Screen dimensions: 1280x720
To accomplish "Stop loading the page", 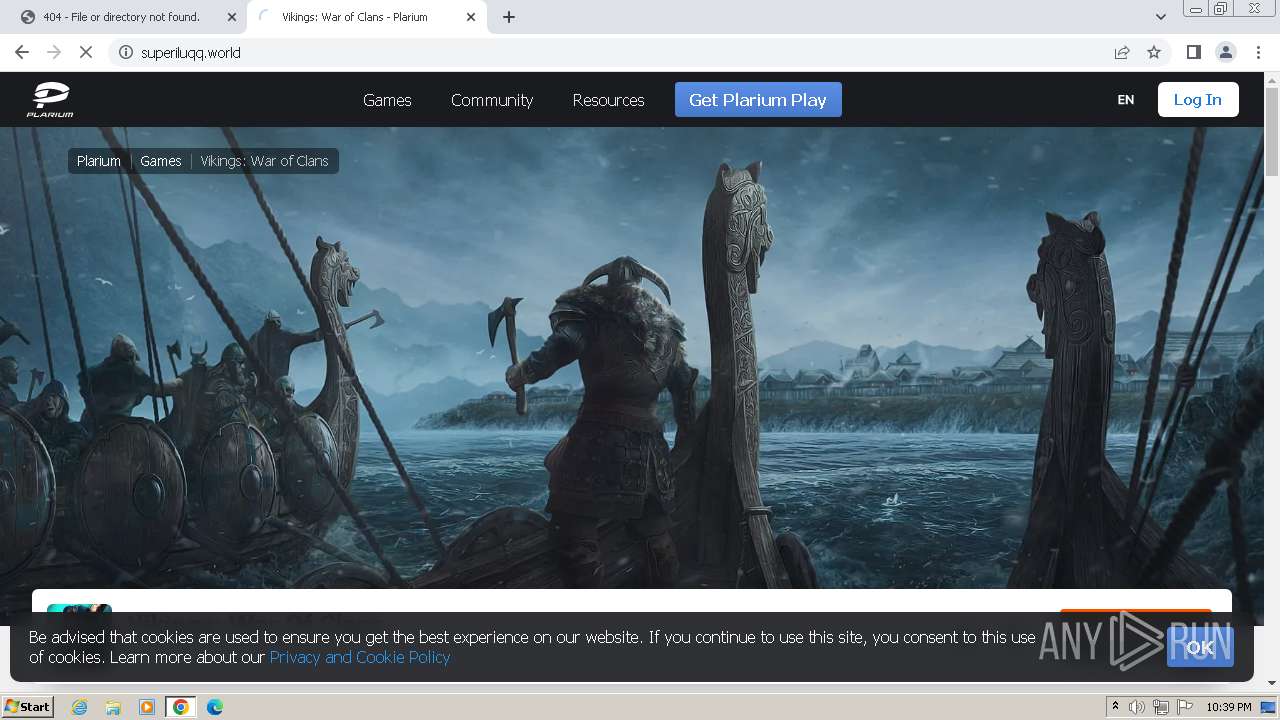I will [86, 52].
